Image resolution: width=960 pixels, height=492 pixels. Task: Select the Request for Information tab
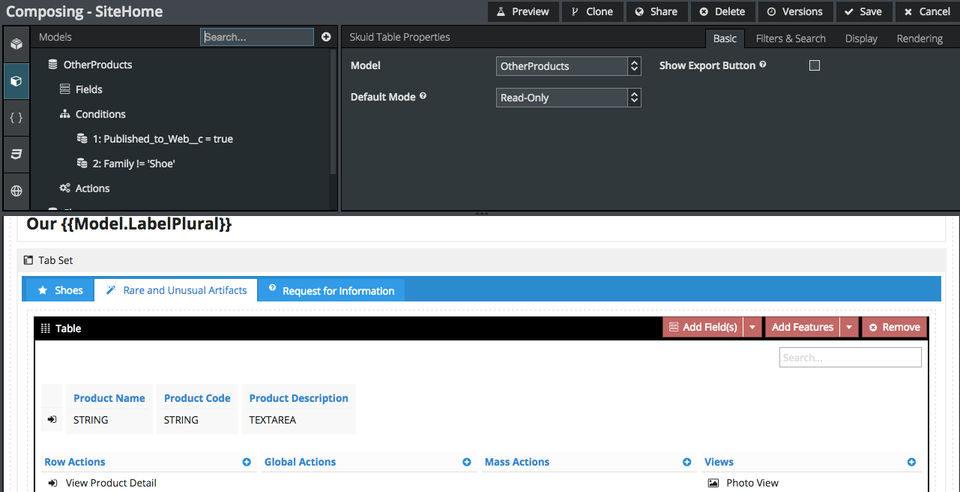pos(331,290)
